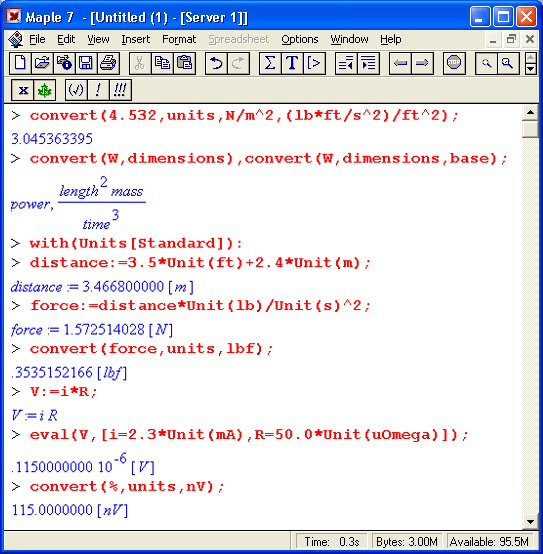Expand toolbar with the down arrow stepper
Viewport: 543px width, 554px height.
(530, 69)
